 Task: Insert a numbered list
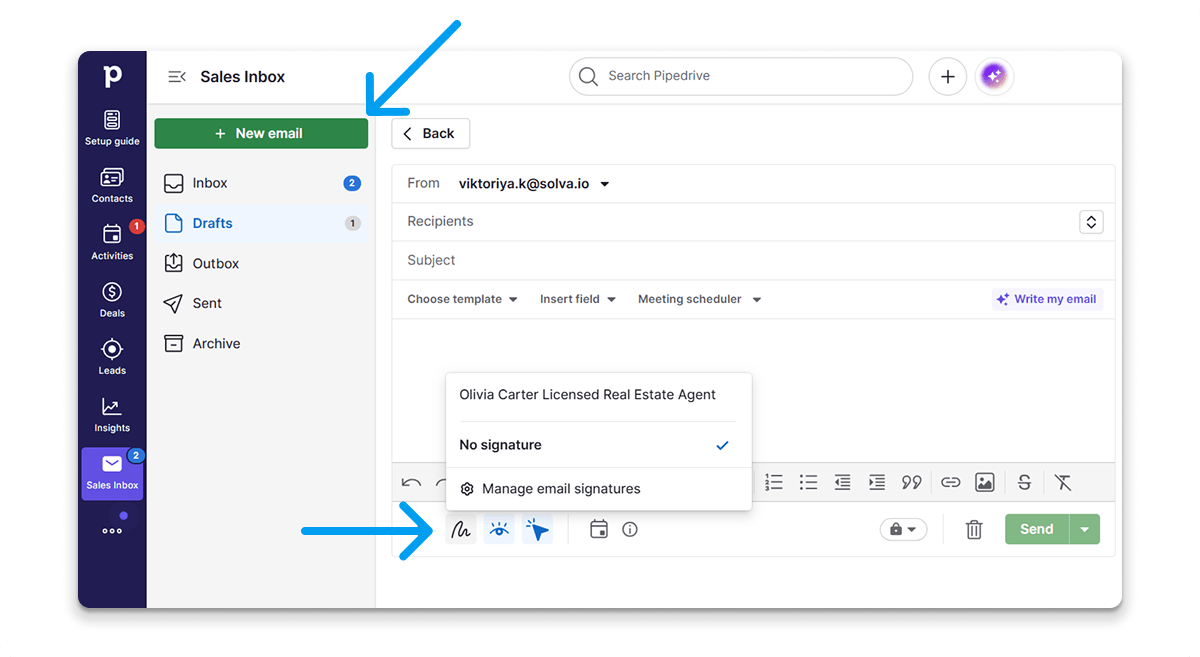pyautogui.click(x=774, y=483)
